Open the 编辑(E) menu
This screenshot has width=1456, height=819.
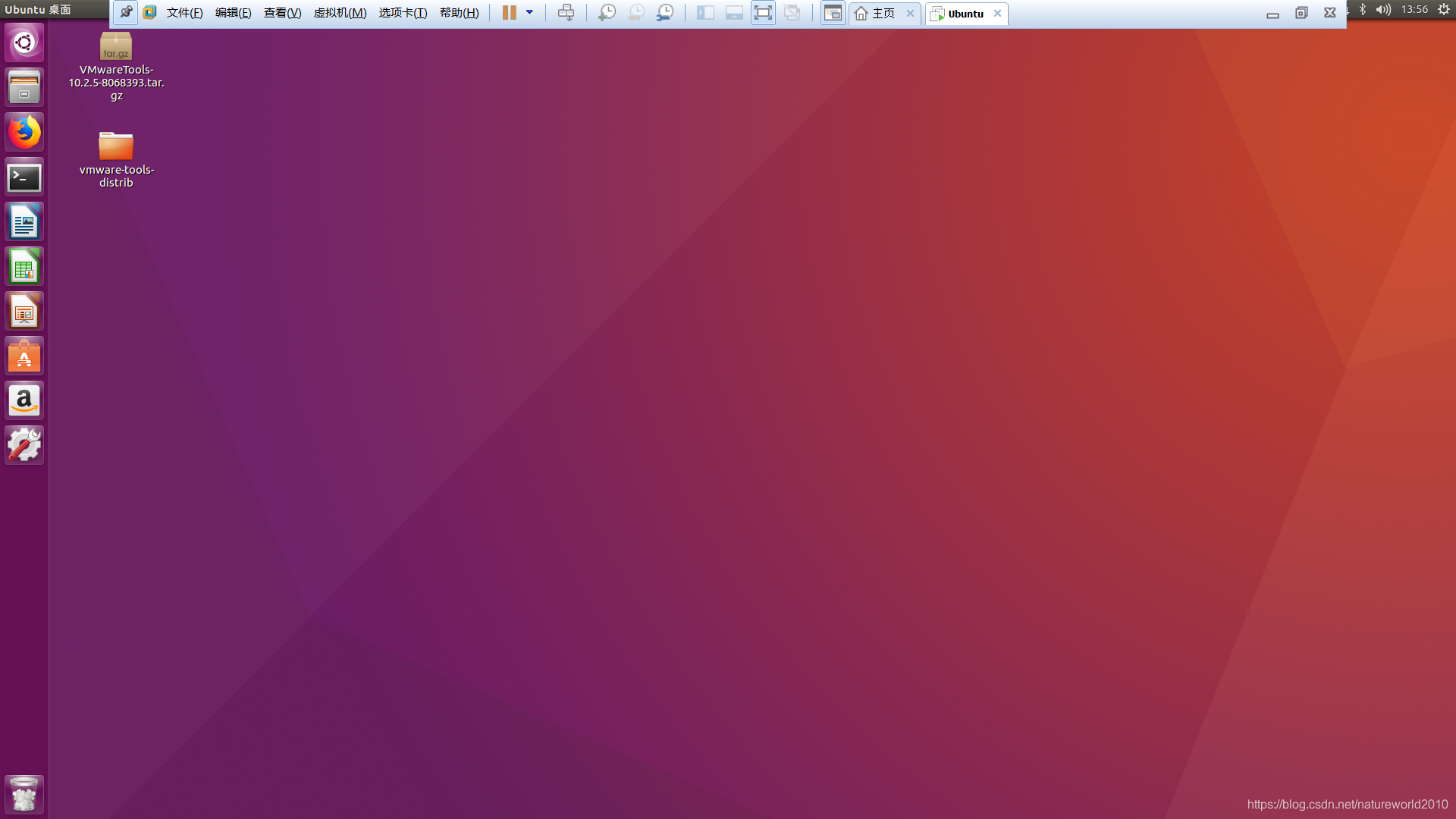click(234, 13)
